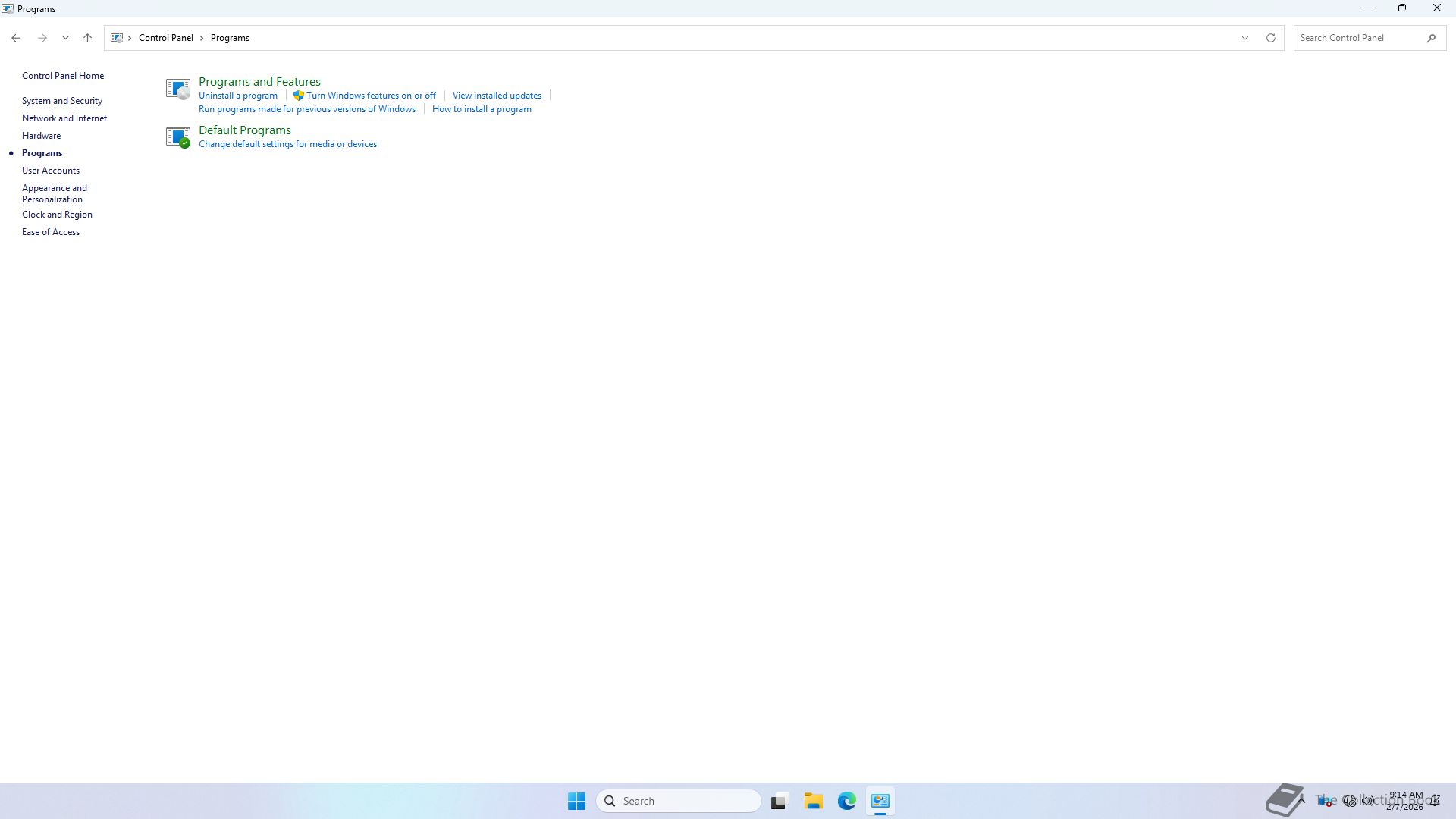The image size is (1456, 819).
Task: Click the Programs and Features icon
Action: pos(178,89)
